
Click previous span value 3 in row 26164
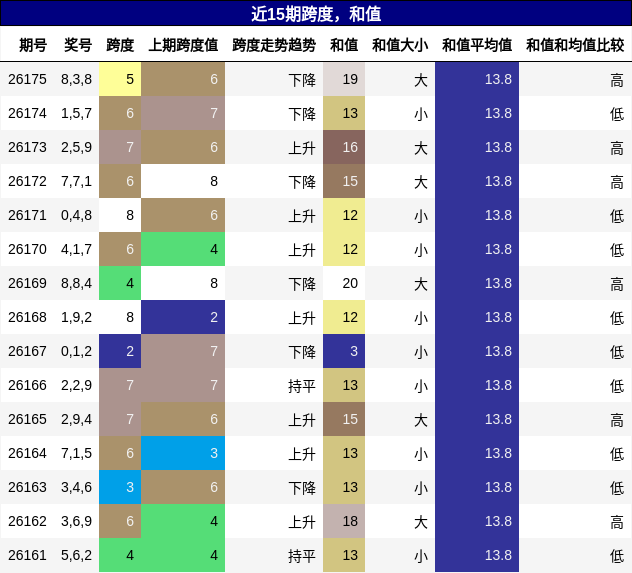[x=183, y=453]
